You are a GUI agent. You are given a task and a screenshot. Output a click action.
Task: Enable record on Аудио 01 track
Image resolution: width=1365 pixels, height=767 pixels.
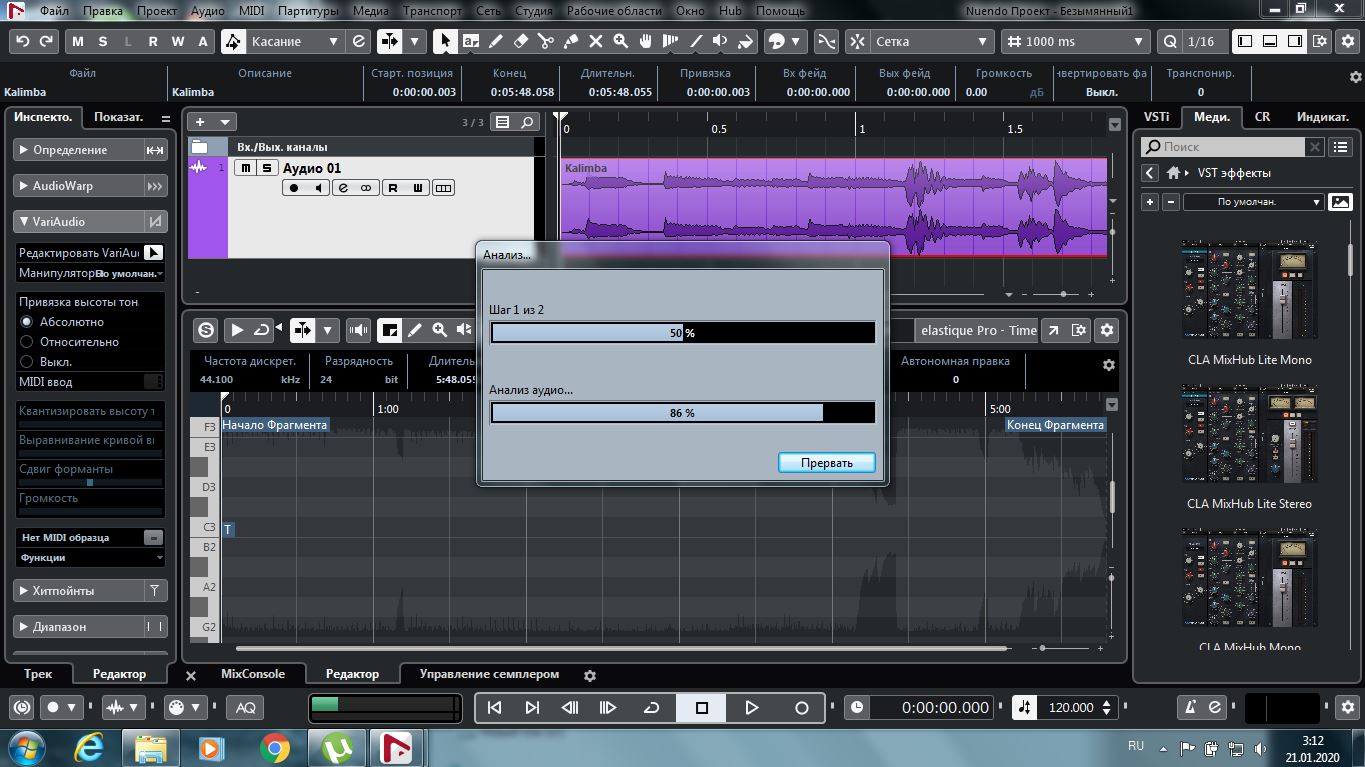294,188
